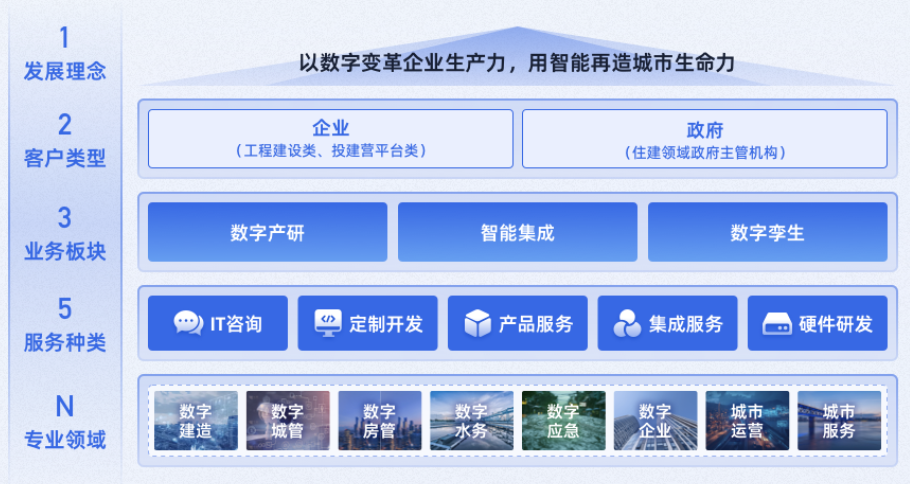Click the code monitor icon beside 定制开发

coord(328,323)
